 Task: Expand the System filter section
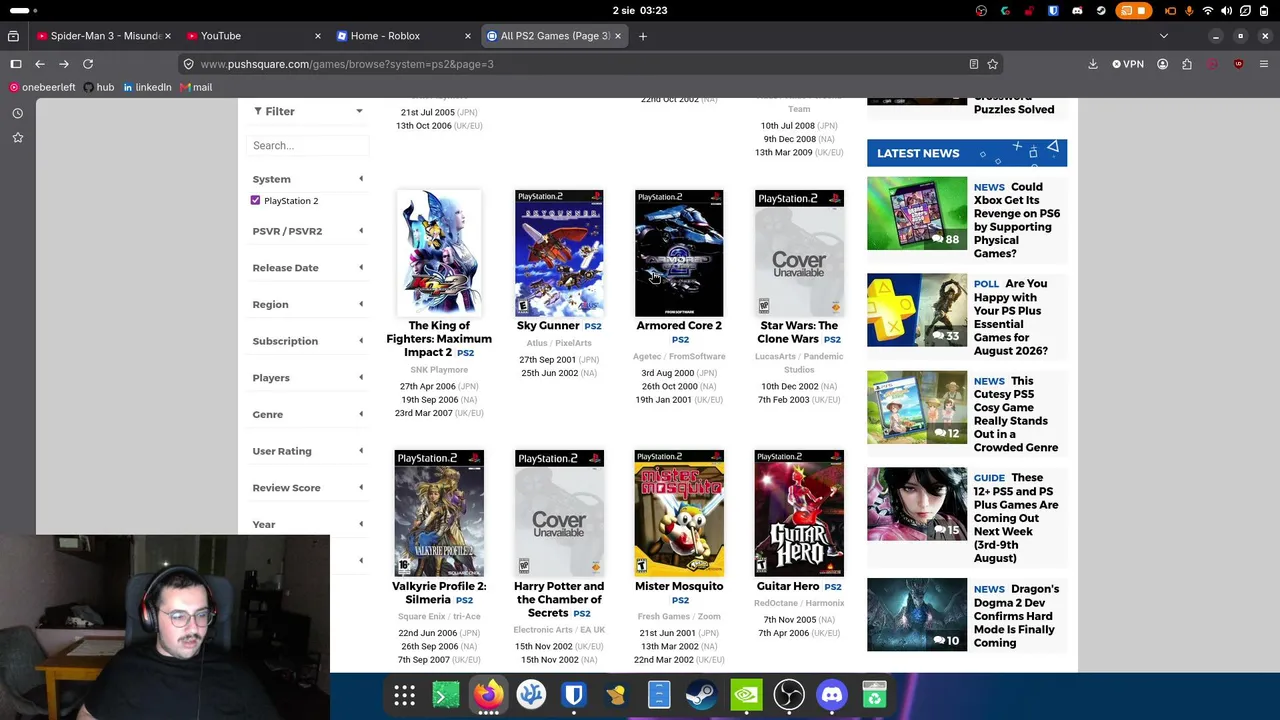307,179
